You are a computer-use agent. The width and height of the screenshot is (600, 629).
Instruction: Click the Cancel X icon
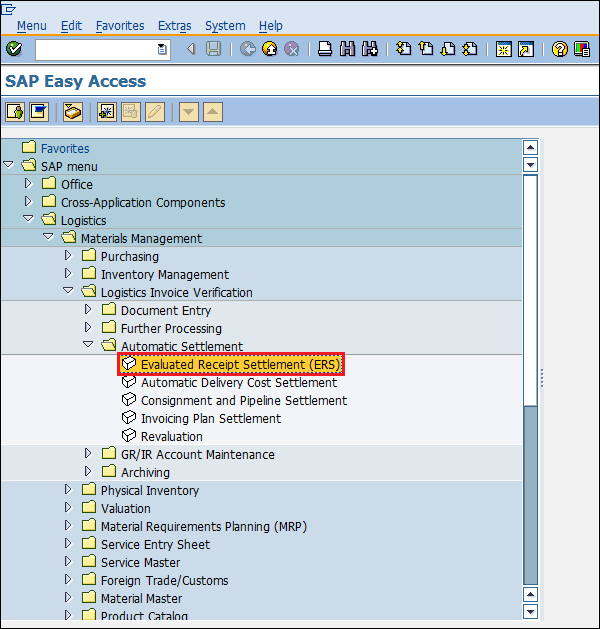pos(292,49)
